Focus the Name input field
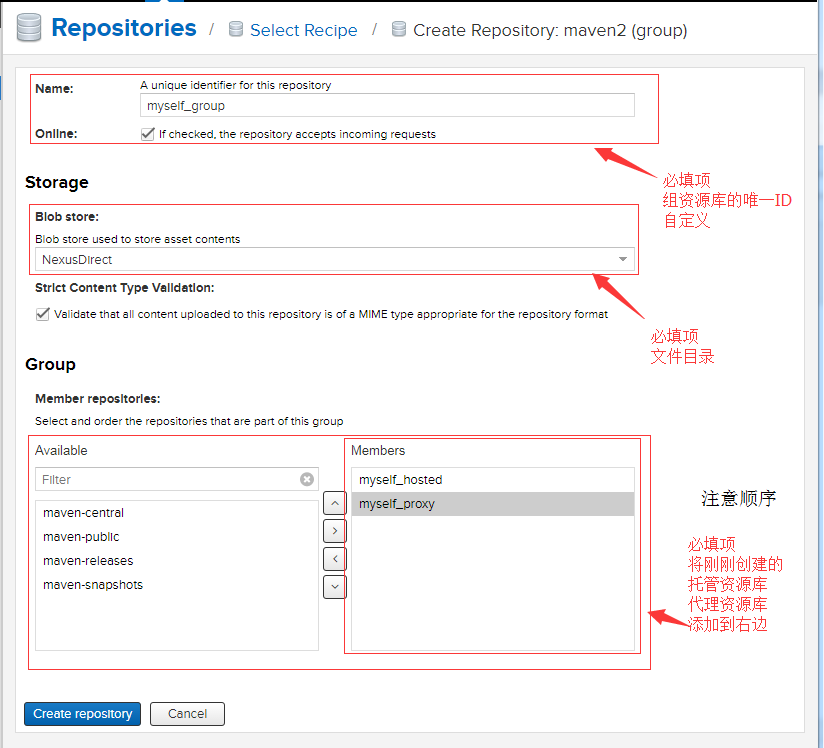The width and height of the screenshot is (824, 748). click(387, 106)
